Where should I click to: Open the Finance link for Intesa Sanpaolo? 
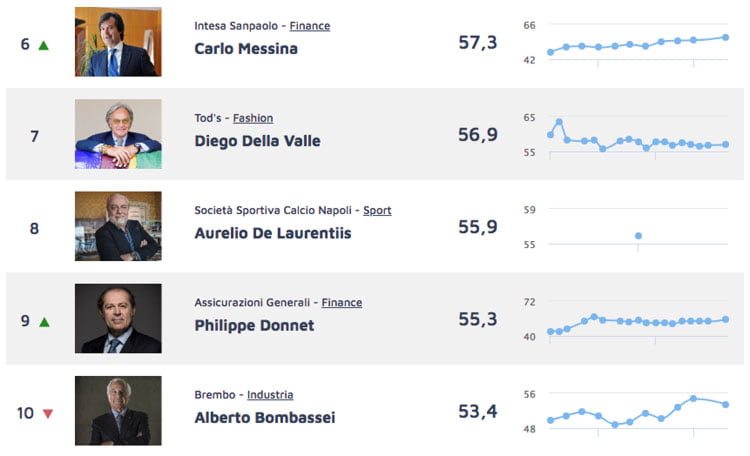click(309, 26)
